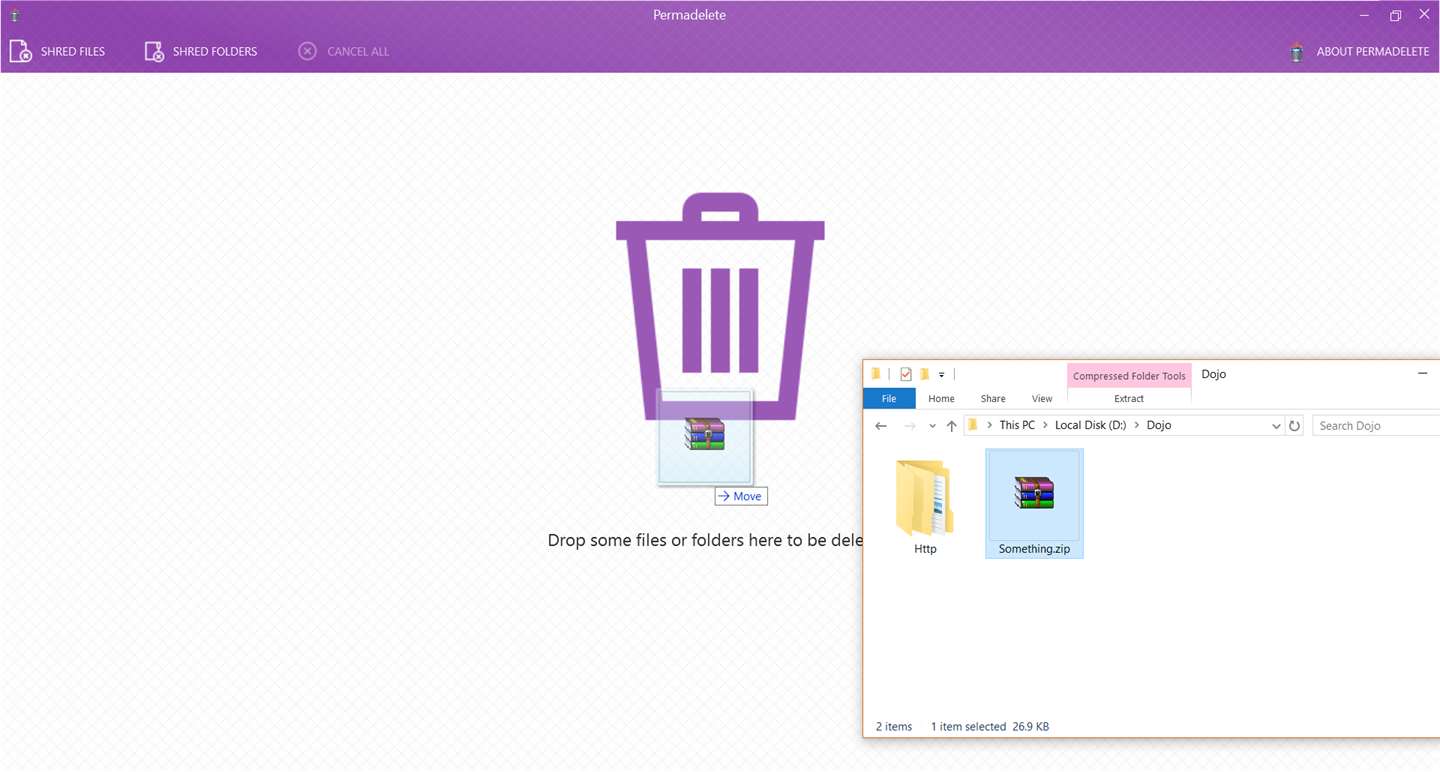Viewport: 1440px width, 772px height.
Task: Click This PC breadcrumb
Action: 1017,425
